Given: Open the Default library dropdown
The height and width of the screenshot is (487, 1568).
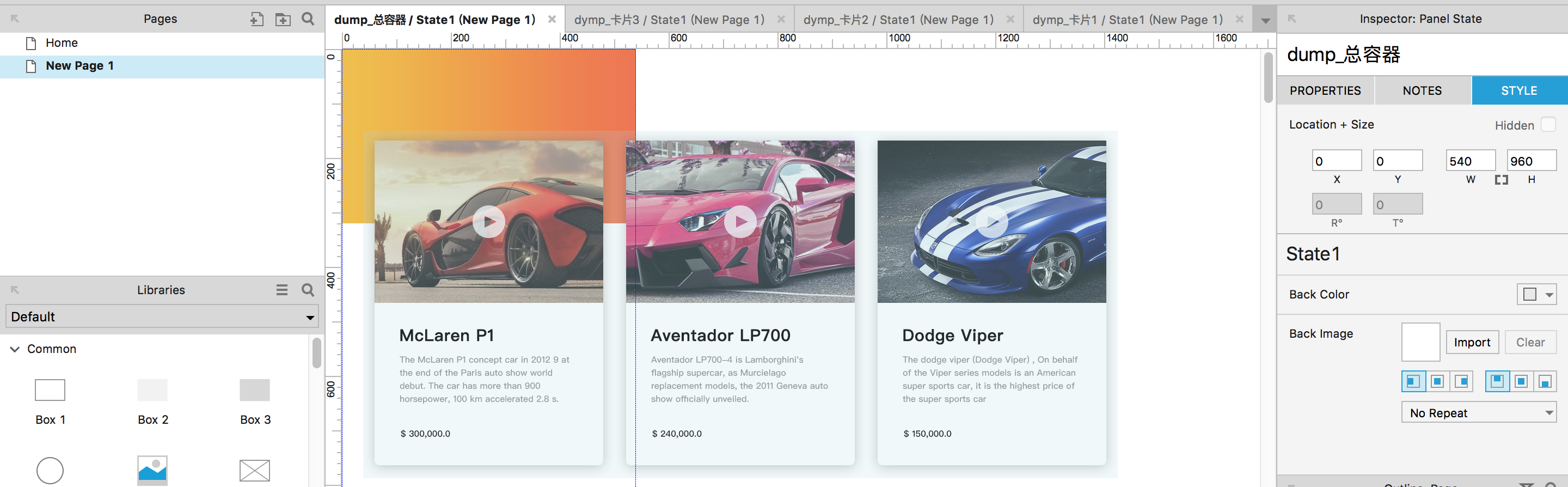Looking at the screenshot, I should pyautogui.click(x=163, y=316).
